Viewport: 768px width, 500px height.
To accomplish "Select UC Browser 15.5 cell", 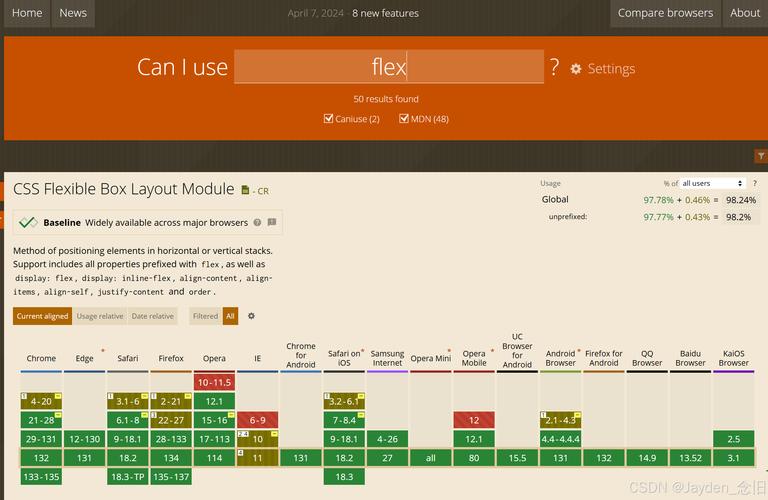I will click(x=517, y=458).
